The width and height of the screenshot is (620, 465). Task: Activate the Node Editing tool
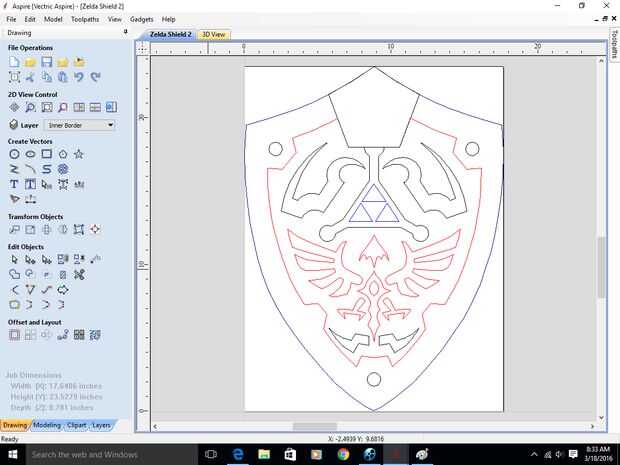30,259
